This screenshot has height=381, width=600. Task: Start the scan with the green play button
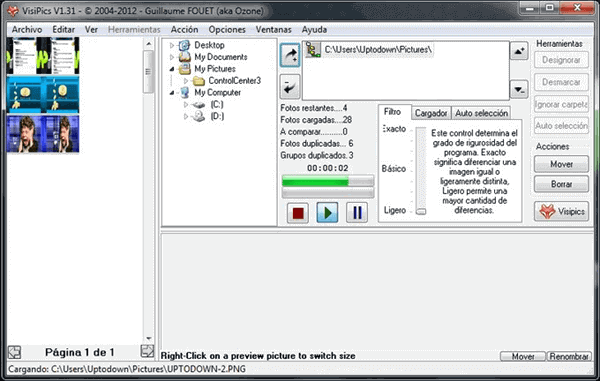coord(327,213)
